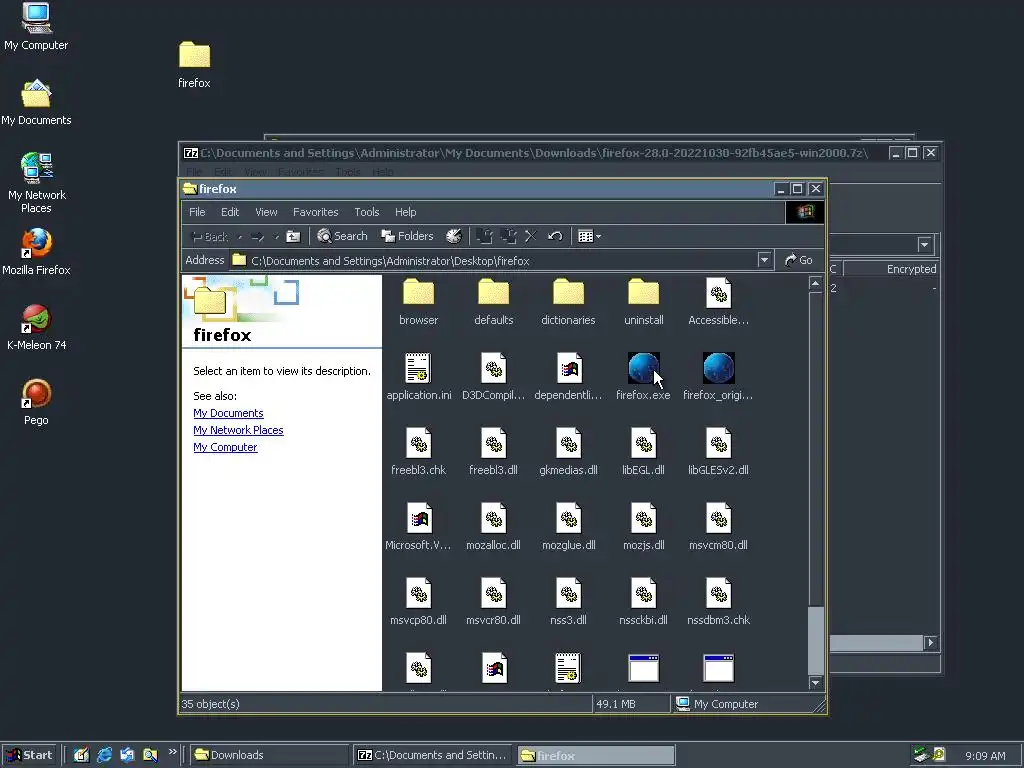
Task: Open the Views dropdown button
Action: tap(589, 236)
